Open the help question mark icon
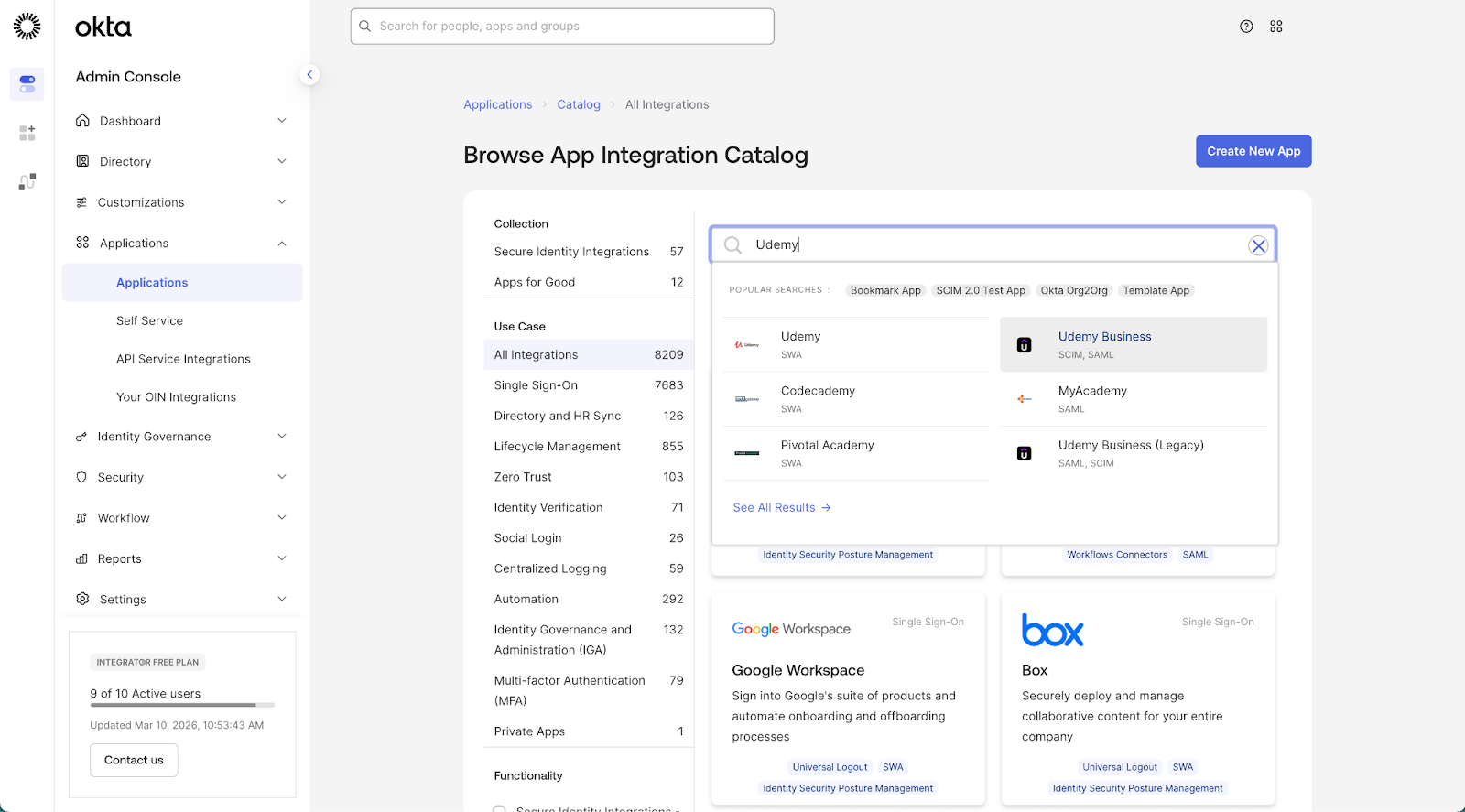 point(1246,27)
